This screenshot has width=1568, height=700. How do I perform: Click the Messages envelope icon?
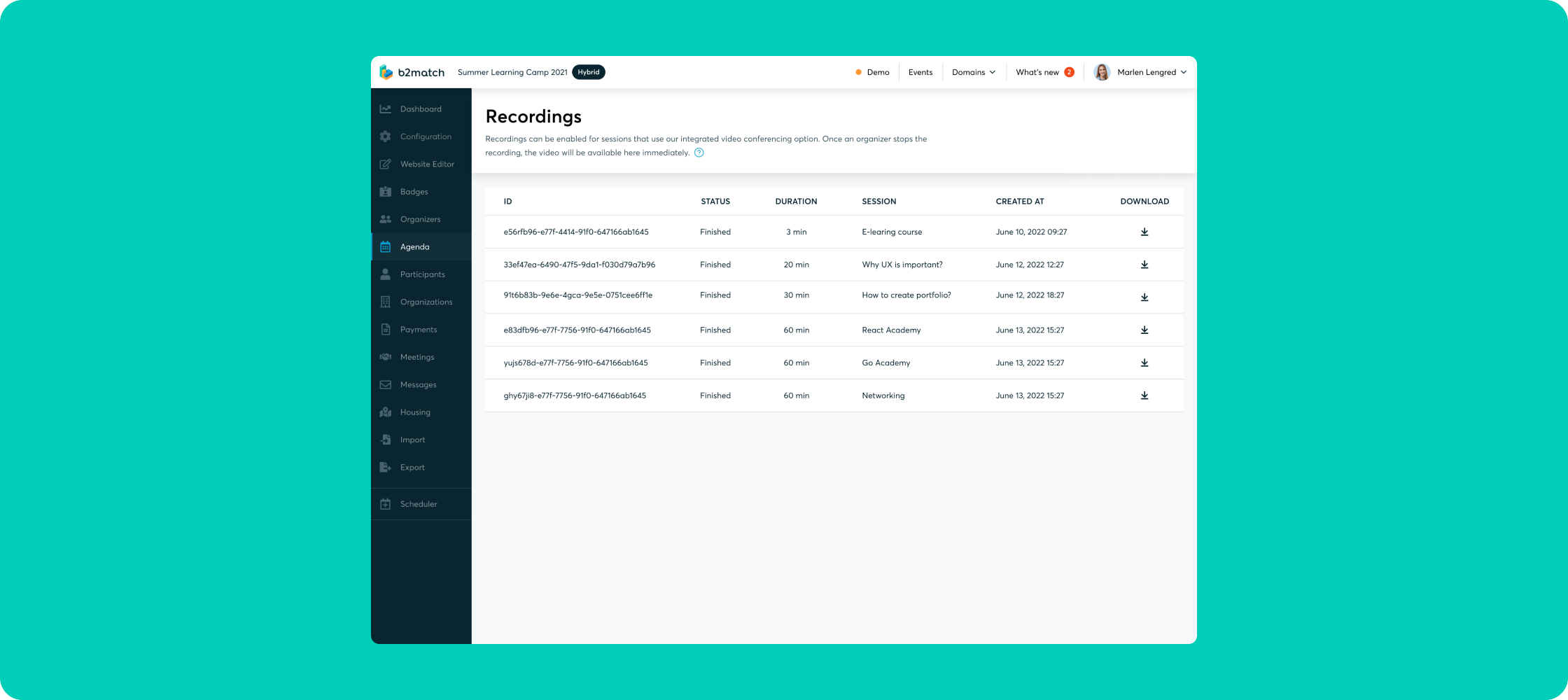tap(385, 384)
